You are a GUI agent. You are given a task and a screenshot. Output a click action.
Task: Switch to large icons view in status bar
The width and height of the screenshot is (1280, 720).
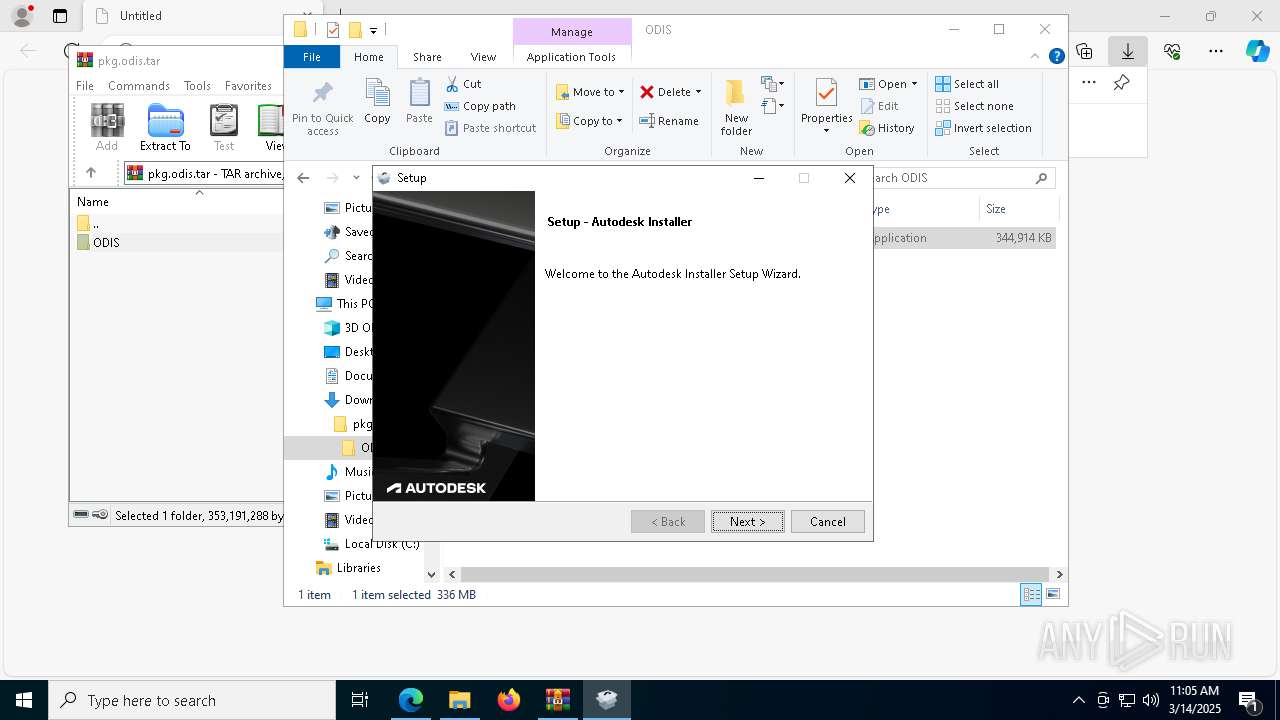(x=1053, y=595)
